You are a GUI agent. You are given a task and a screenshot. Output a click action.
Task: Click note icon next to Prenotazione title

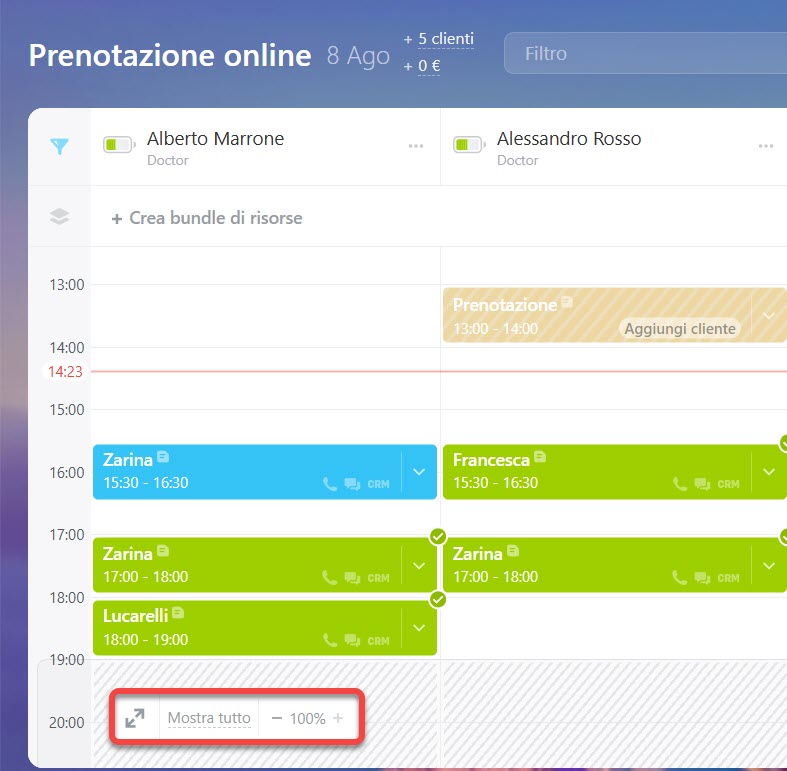pyautogui.click(x=566, y=302)
